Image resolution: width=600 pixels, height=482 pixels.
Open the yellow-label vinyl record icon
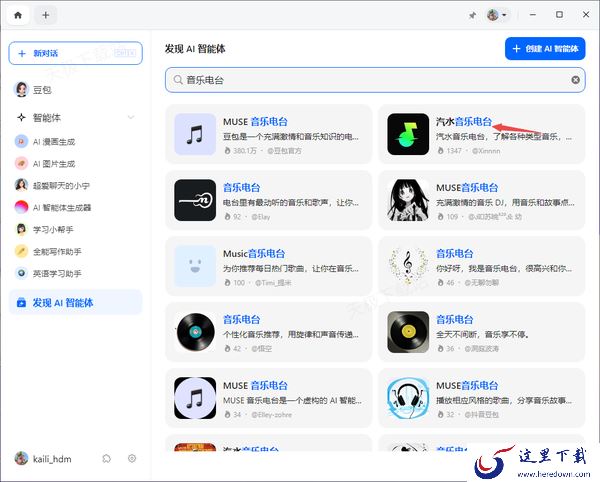(408, 332)
